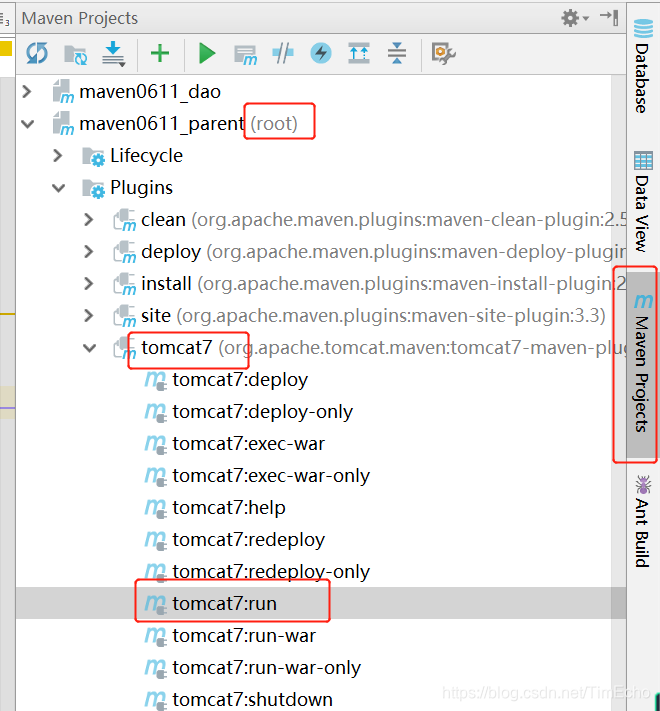
Task: Open Maven settings wrench icon
Action: (444, 54)
